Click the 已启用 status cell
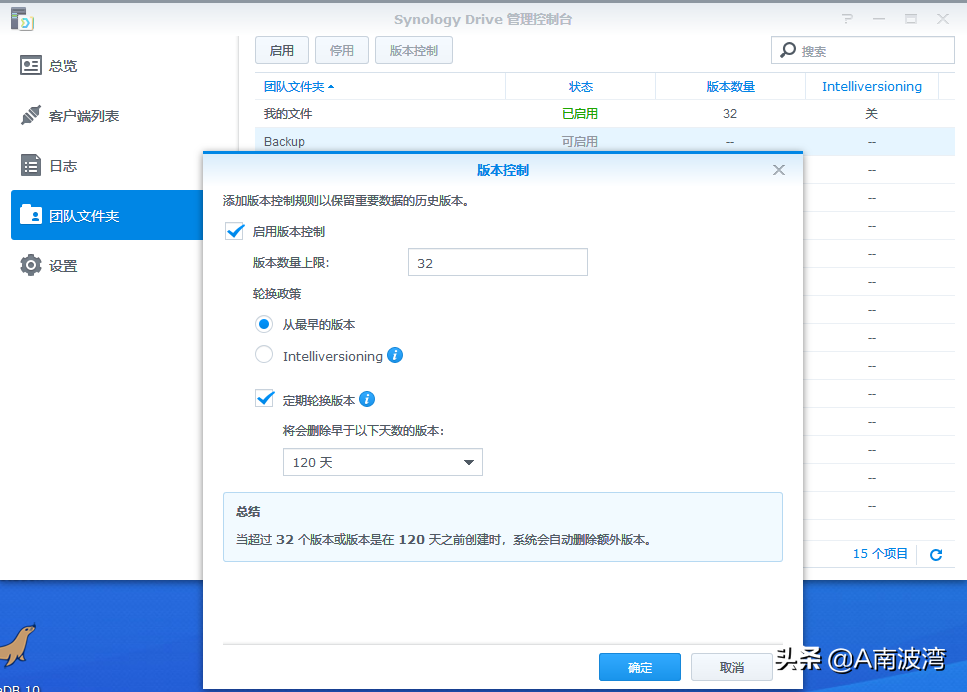Viewport: 967px width, 692px height. click(x=580, y=113)
